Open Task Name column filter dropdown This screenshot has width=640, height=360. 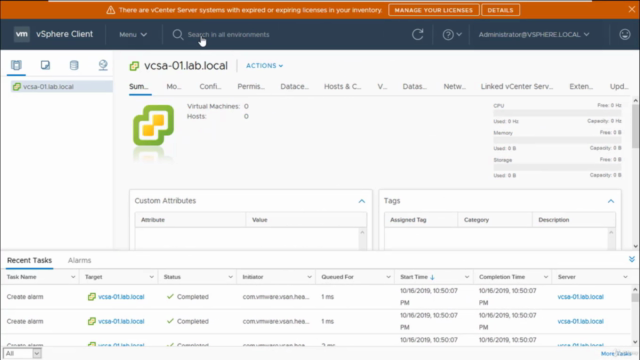coord(73,277)
